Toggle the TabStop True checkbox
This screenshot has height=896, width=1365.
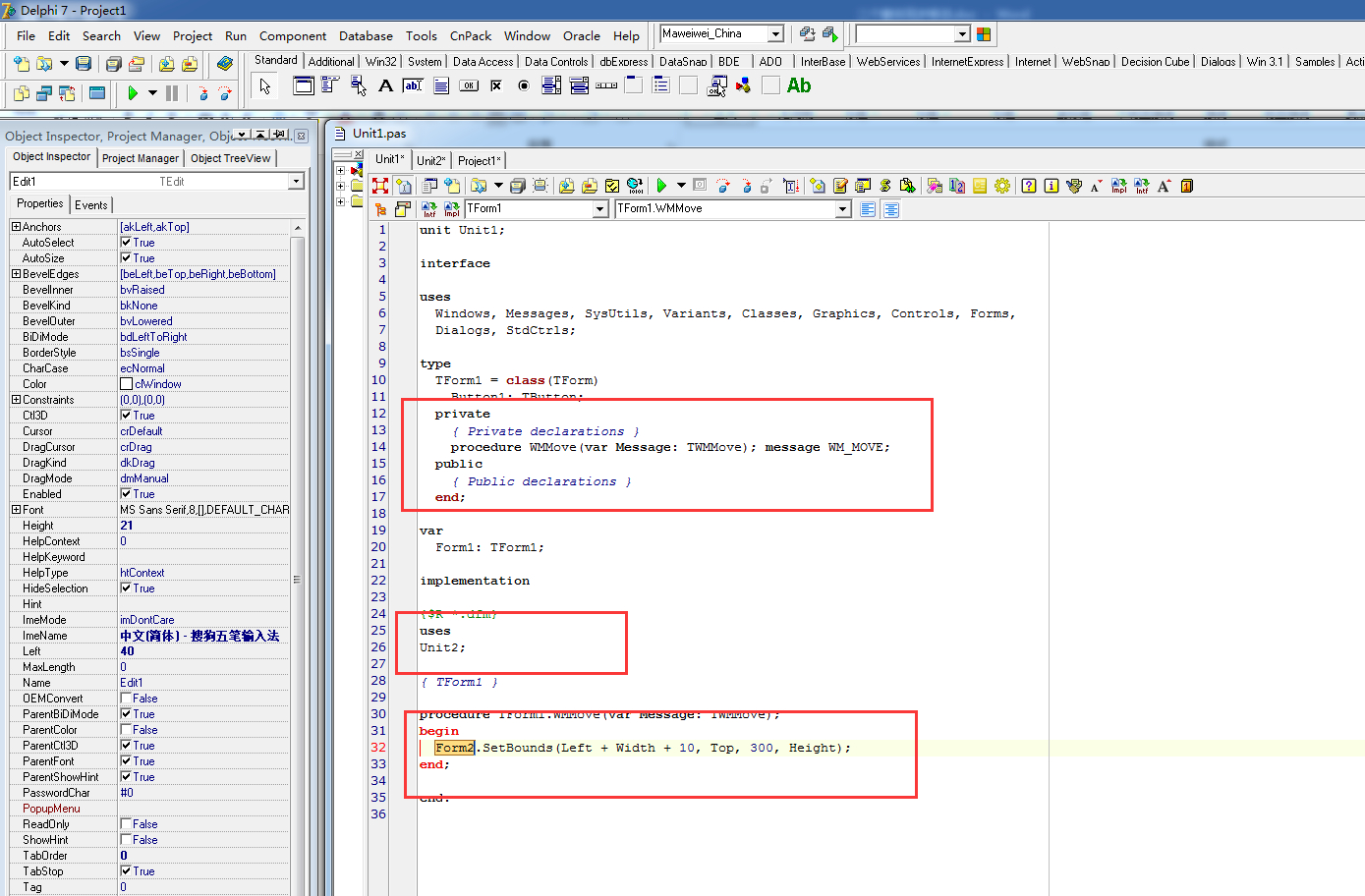tap(126, 871)
